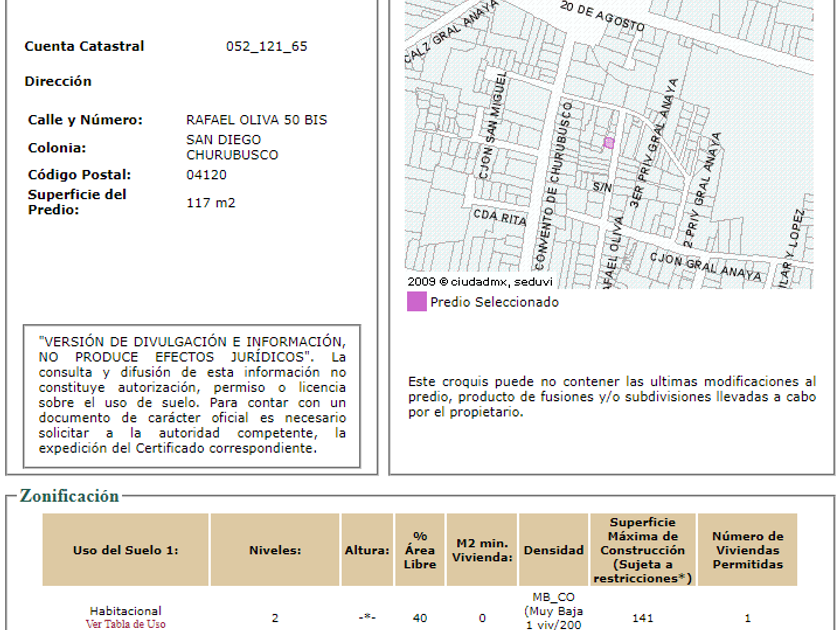Select the pink highlighted parcel on map

609,142
